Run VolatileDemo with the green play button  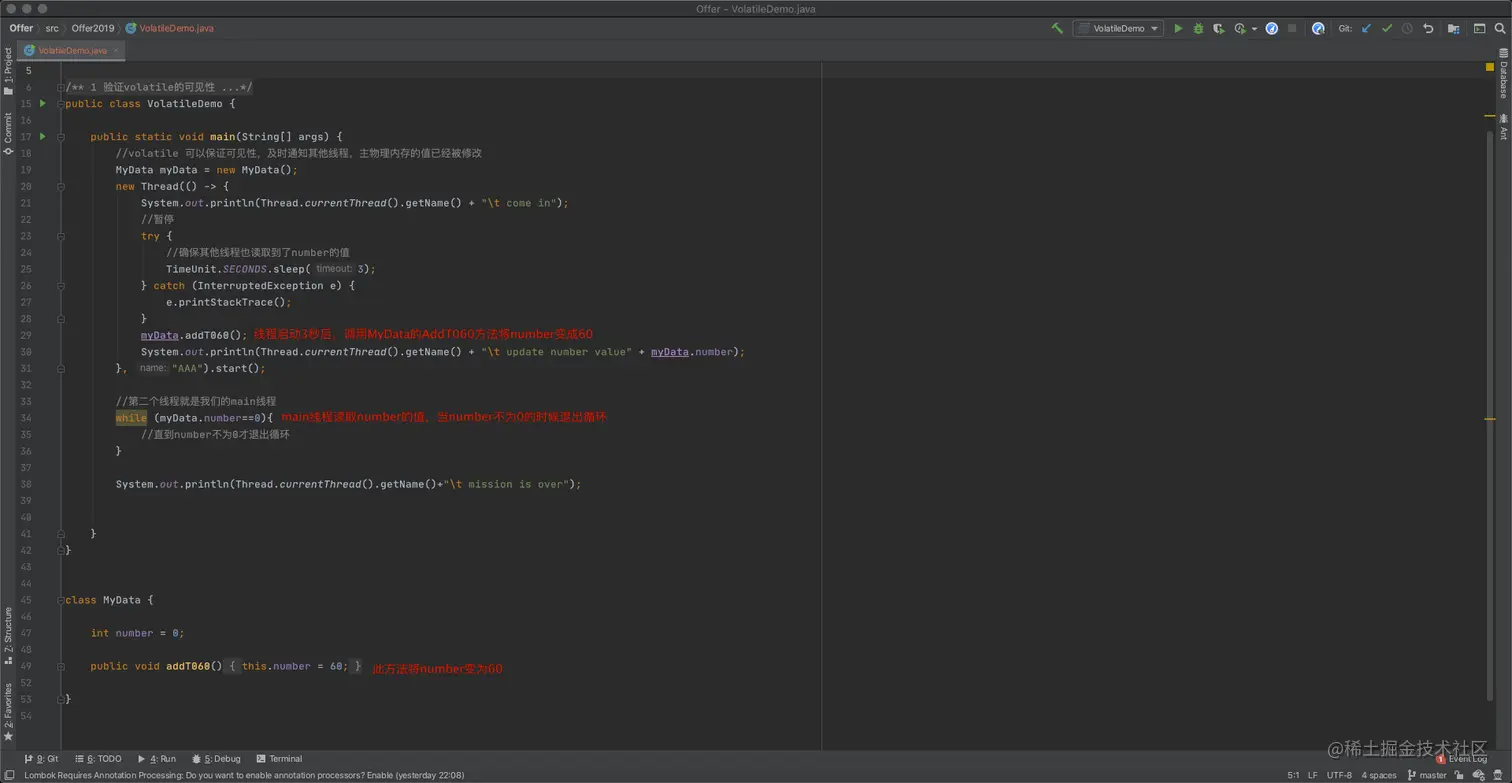pos(1178,28)
